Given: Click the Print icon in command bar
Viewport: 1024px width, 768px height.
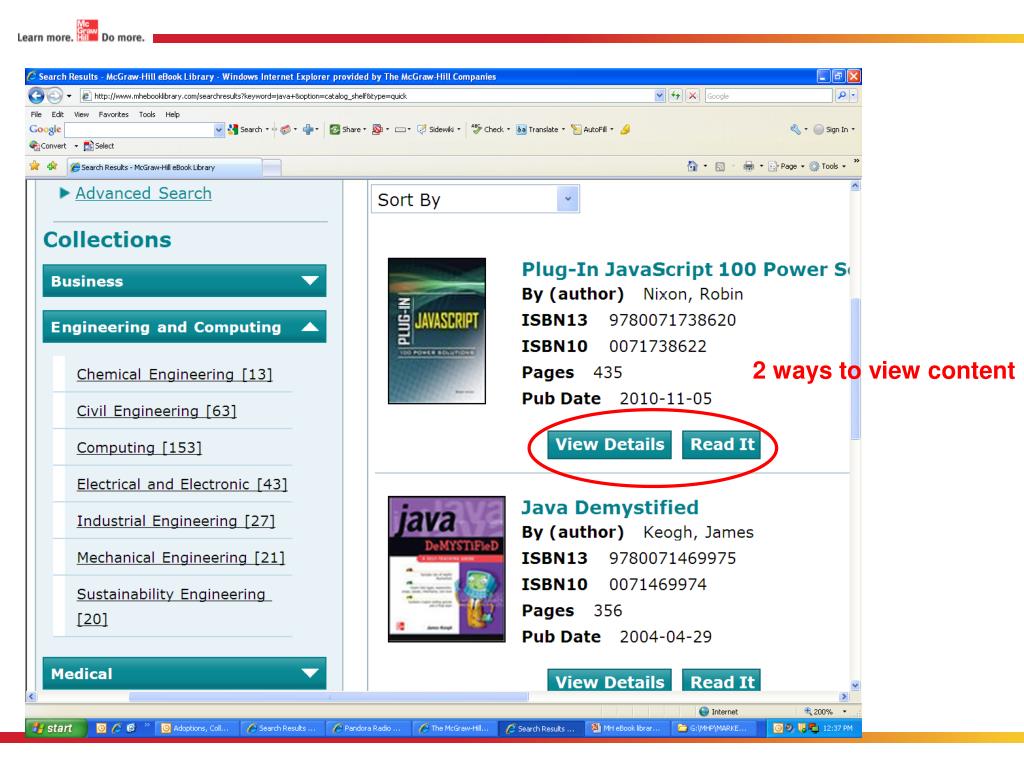Looking at the screenshot, I should pyautogui.click(x=748, y=166).
